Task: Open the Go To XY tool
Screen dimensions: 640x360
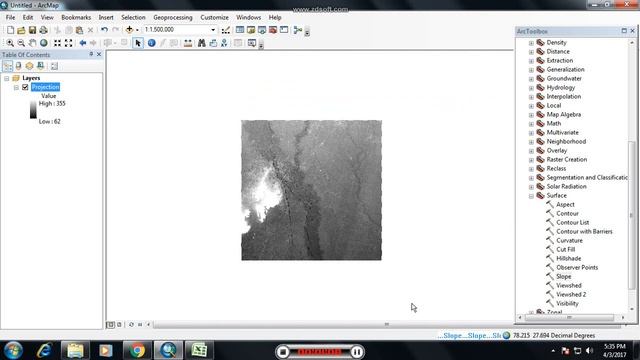Action: (x=224, y=43)
